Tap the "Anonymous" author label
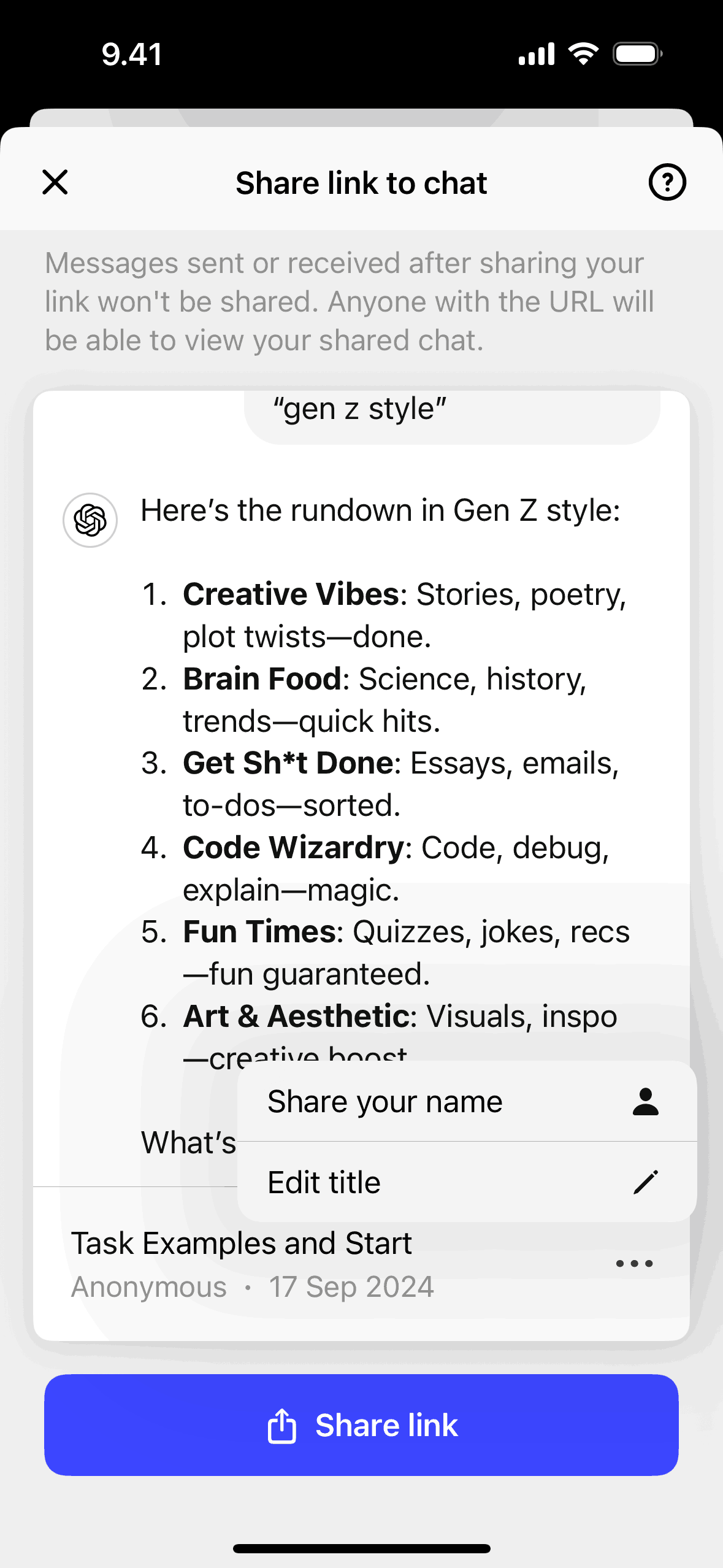Viewport: 723px width, 1568px height. tap(149, 1287)
